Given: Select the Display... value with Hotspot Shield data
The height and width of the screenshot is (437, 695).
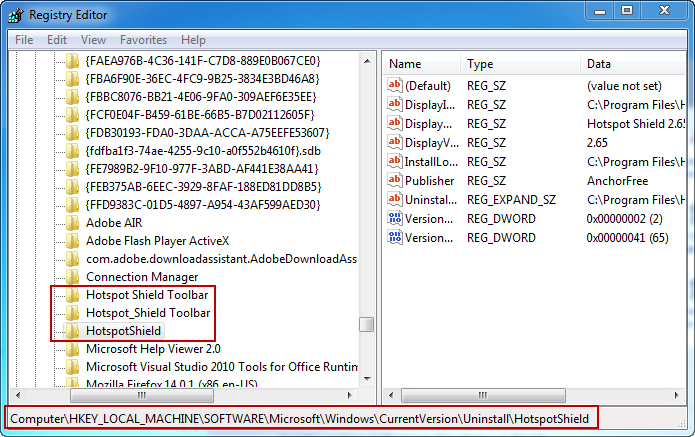Looking at the screenshot, I should (x=428, y=123).
